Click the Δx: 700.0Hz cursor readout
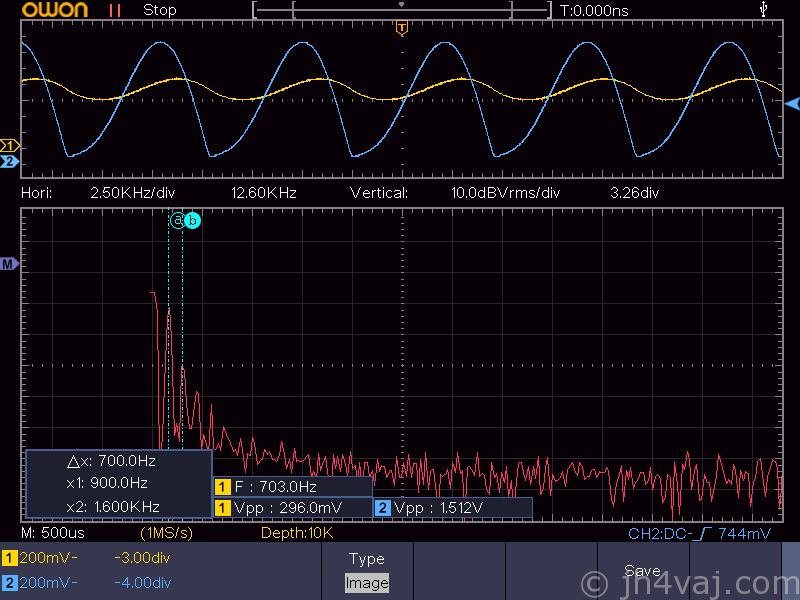The image size is (800, 600). coord(111,461)
